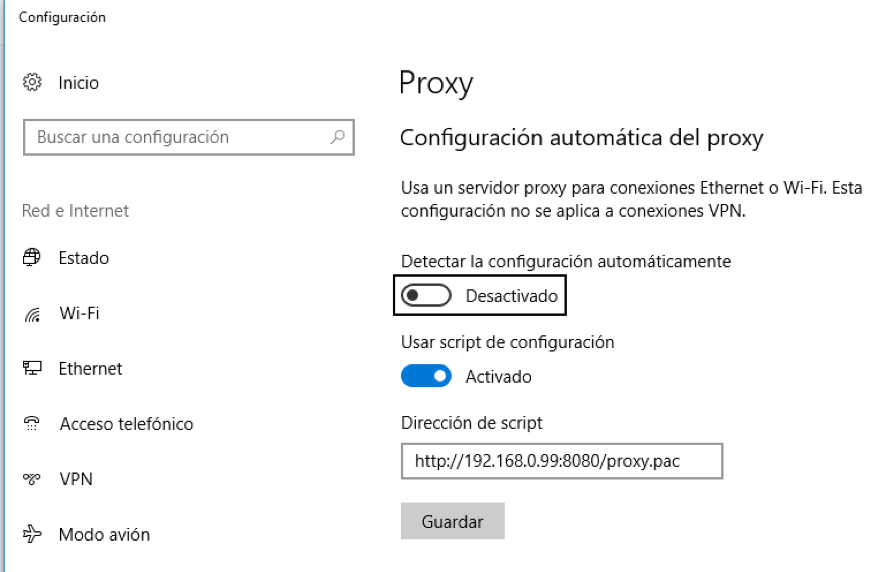Click the Guardar button
Viewport: 885px width, 572px height.
point(453,521)
